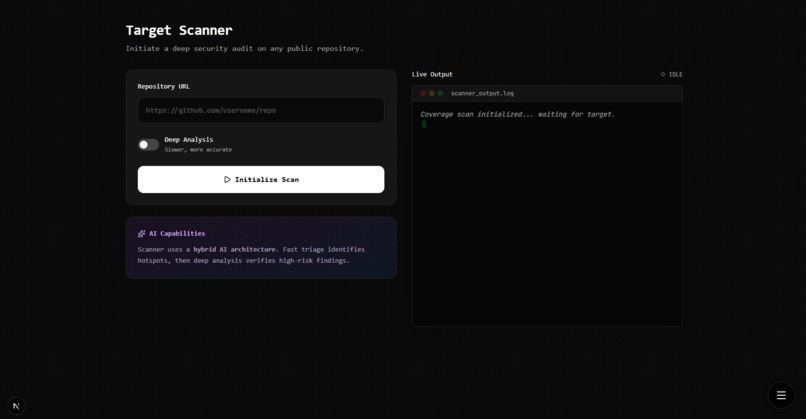Click the Next.js dev tools icon
Viewport: 806px width, 419px height.
pyautogui.click(x=16, y=406)
